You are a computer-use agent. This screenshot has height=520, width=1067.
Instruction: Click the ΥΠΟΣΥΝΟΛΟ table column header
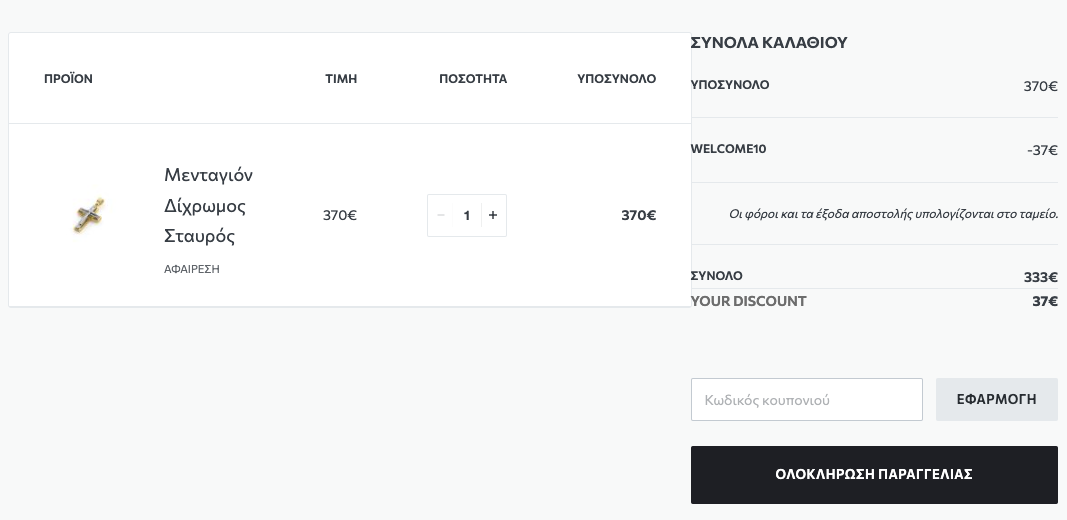[617, 79]
